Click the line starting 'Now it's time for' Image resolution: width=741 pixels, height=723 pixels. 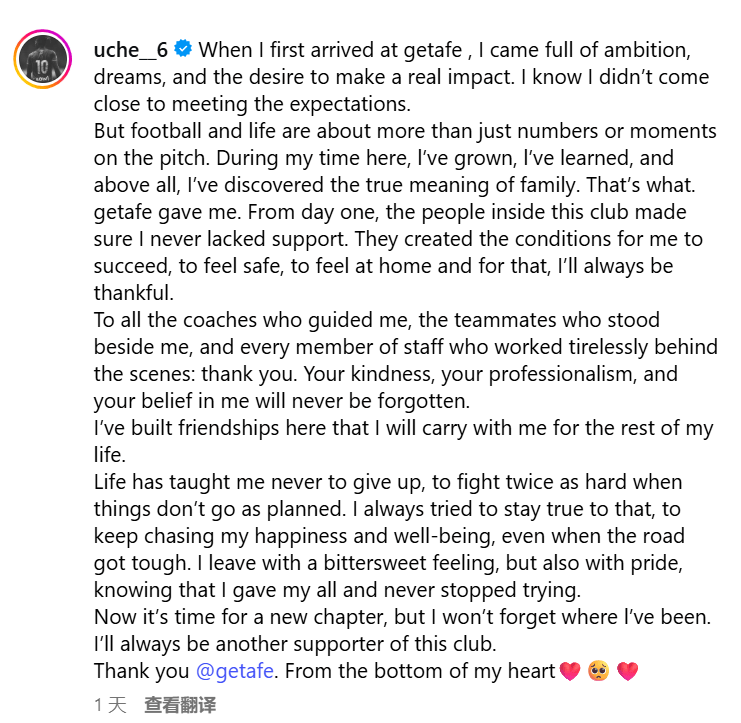pyautogui.click(x=403, y=617)
